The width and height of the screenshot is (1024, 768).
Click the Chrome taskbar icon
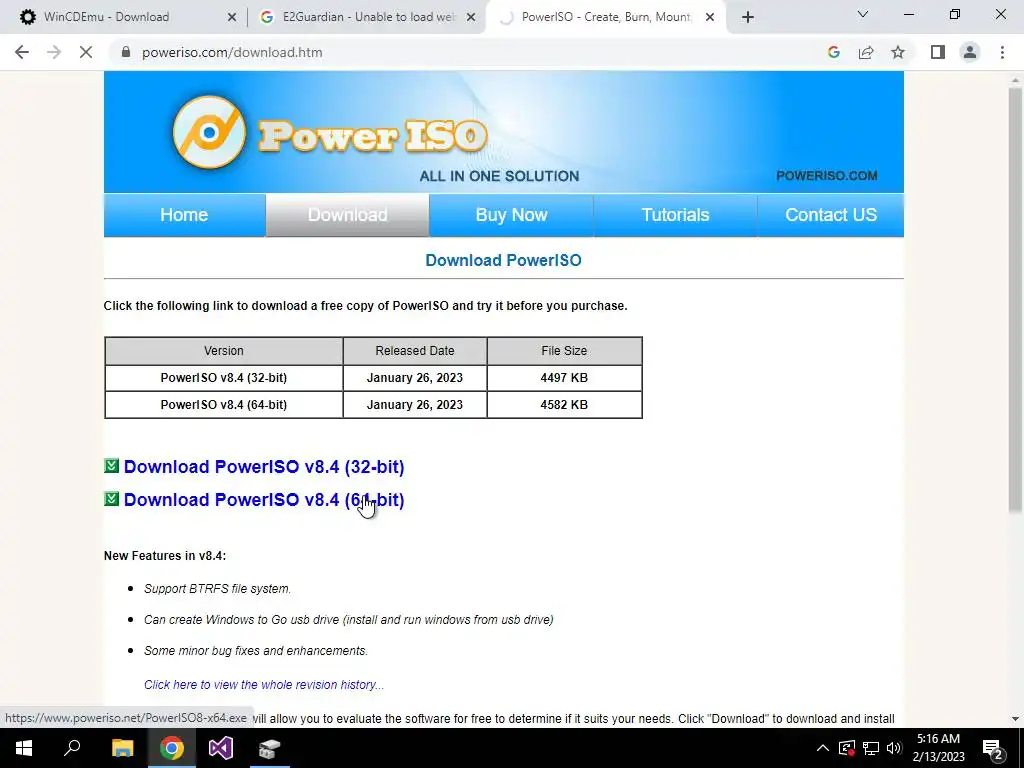172,748
